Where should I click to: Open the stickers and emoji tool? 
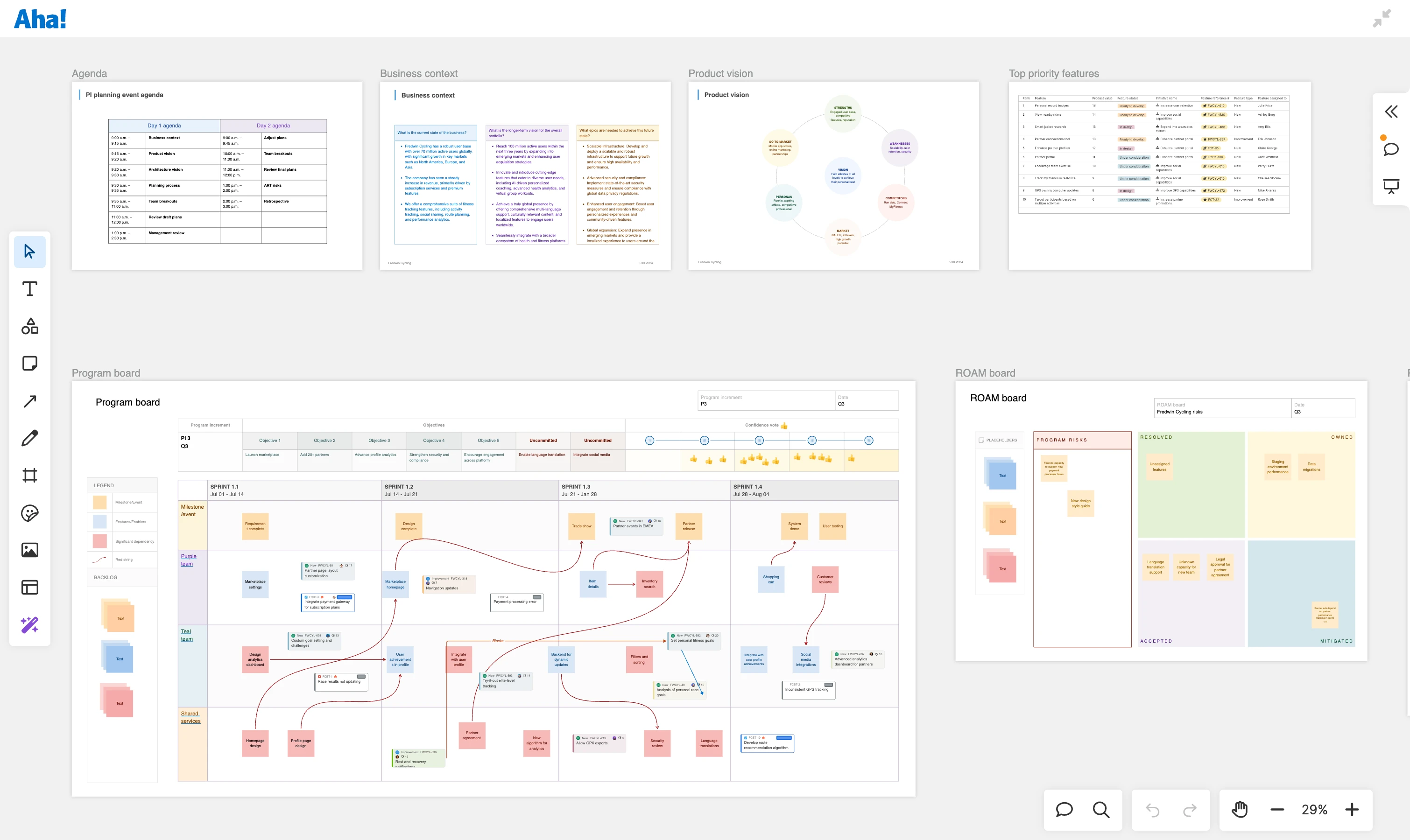click(x=29, y=513)
